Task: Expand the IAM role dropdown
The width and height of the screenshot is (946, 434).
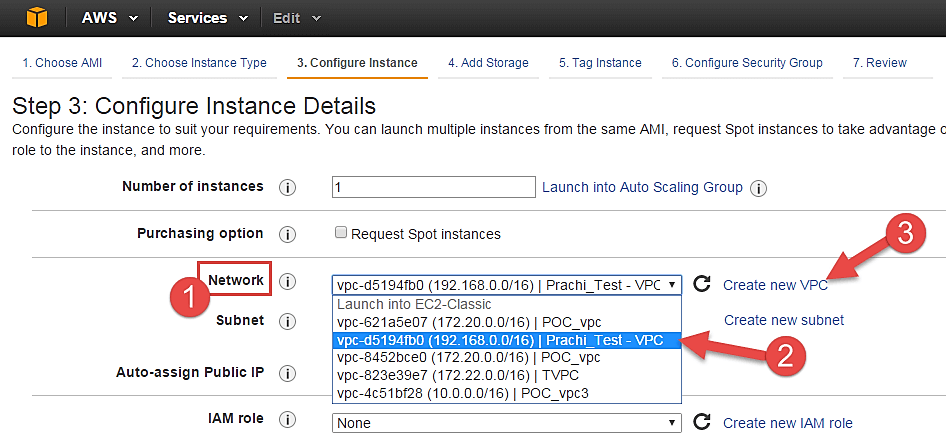Action: (506, 423)
